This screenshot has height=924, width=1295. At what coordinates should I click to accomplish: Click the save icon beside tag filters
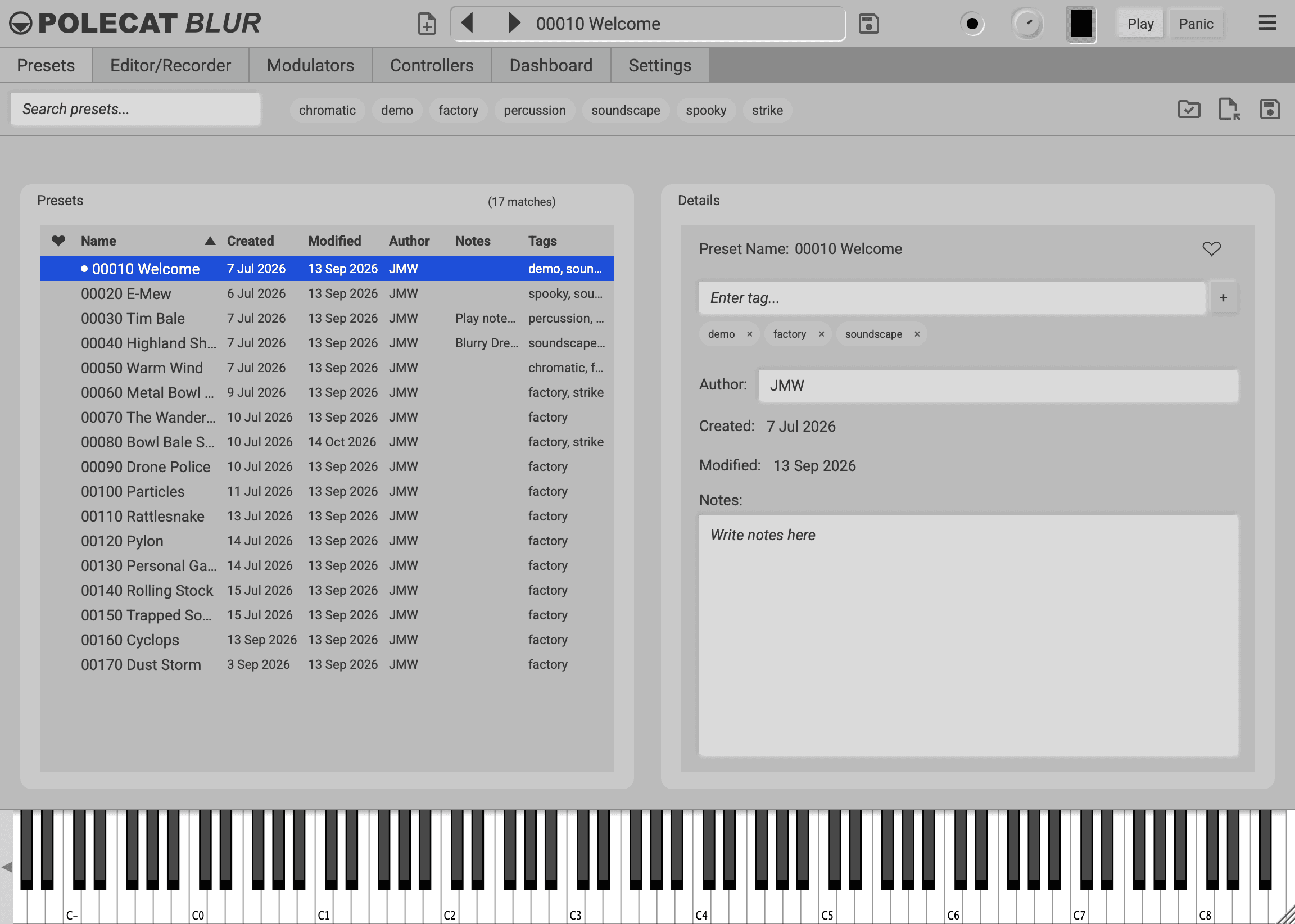pyautogui.click(x=1269, y=109)
